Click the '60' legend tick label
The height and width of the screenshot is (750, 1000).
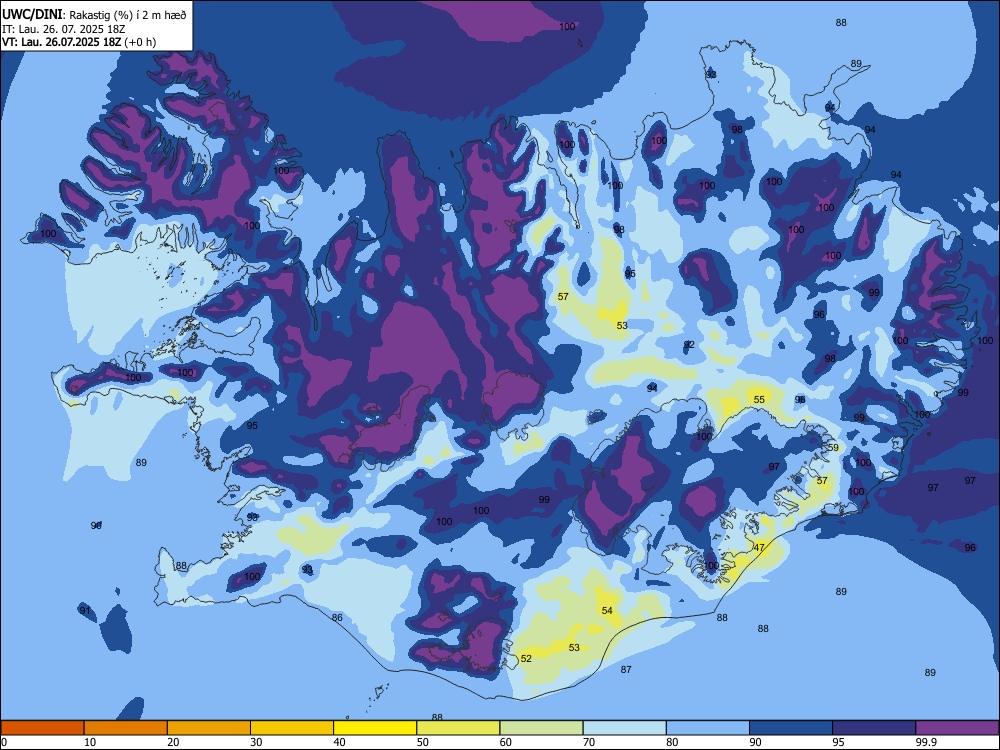[506, 742]
